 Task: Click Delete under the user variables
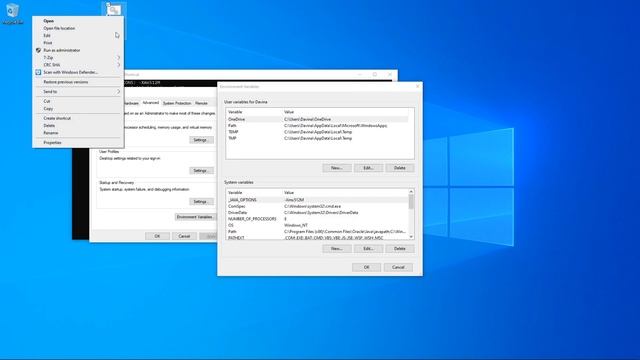[400, 168]
